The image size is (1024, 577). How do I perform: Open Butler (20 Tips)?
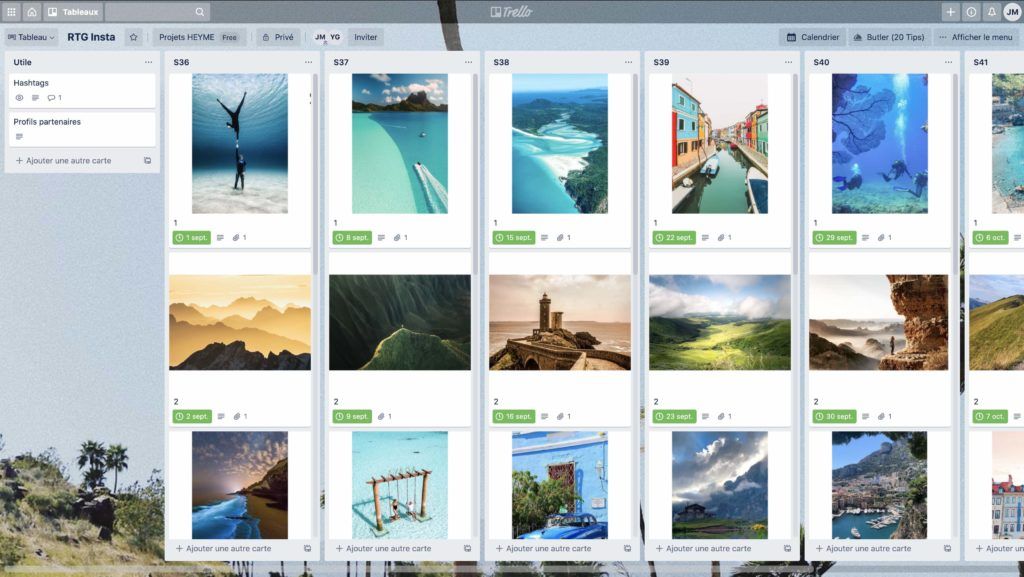point(889,37)
